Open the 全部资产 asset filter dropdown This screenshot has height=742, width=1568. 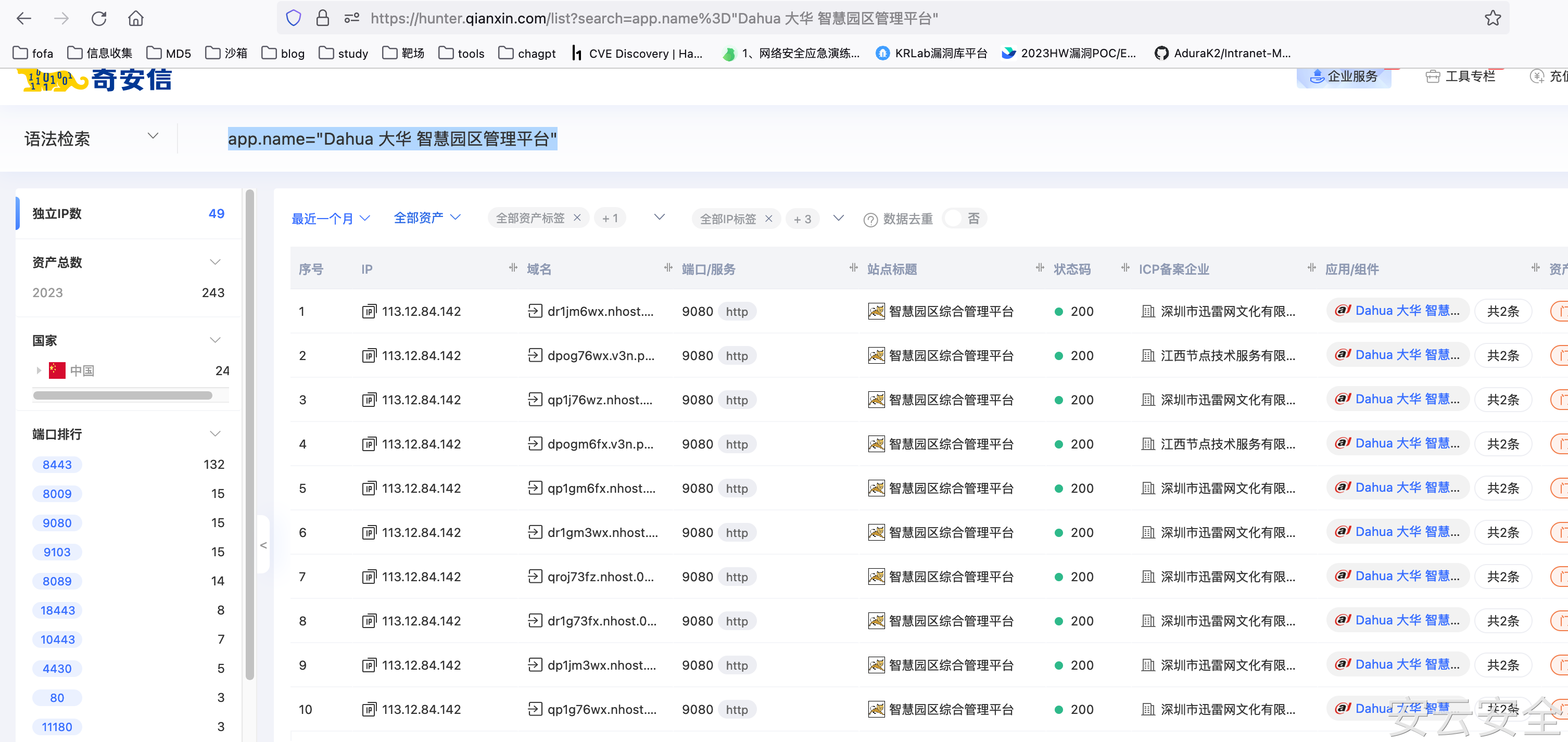[427, 218]
